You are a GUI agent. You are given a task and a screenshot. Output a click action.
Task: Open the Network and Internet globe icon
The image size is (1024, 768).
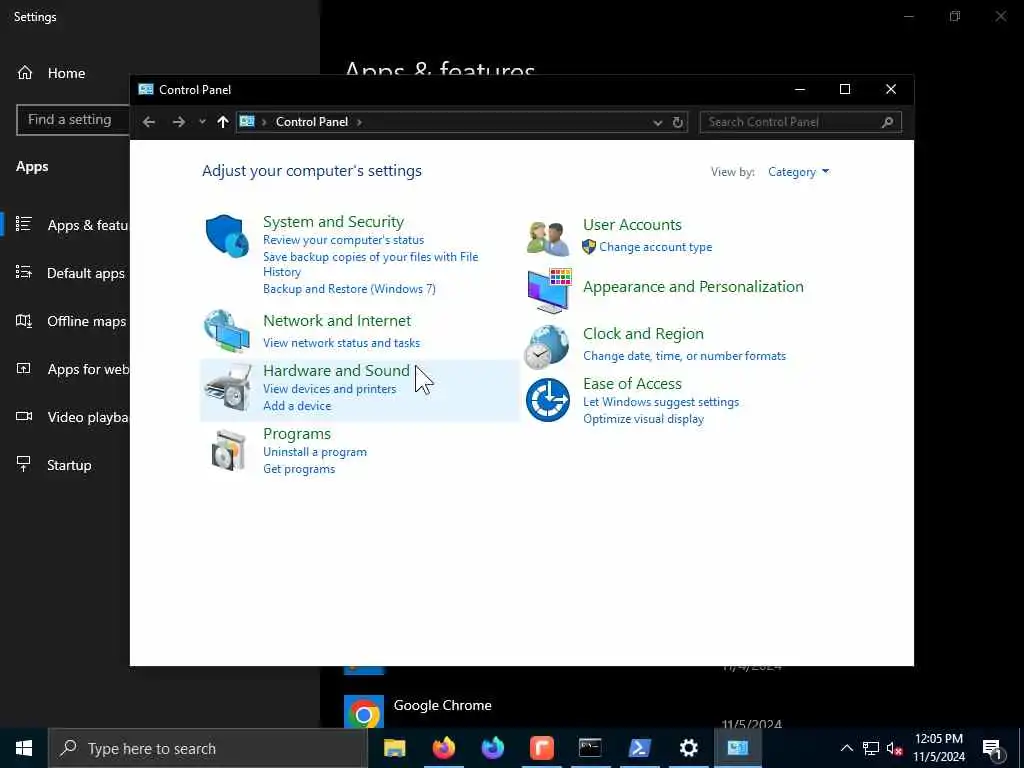[x=227, y=331]
